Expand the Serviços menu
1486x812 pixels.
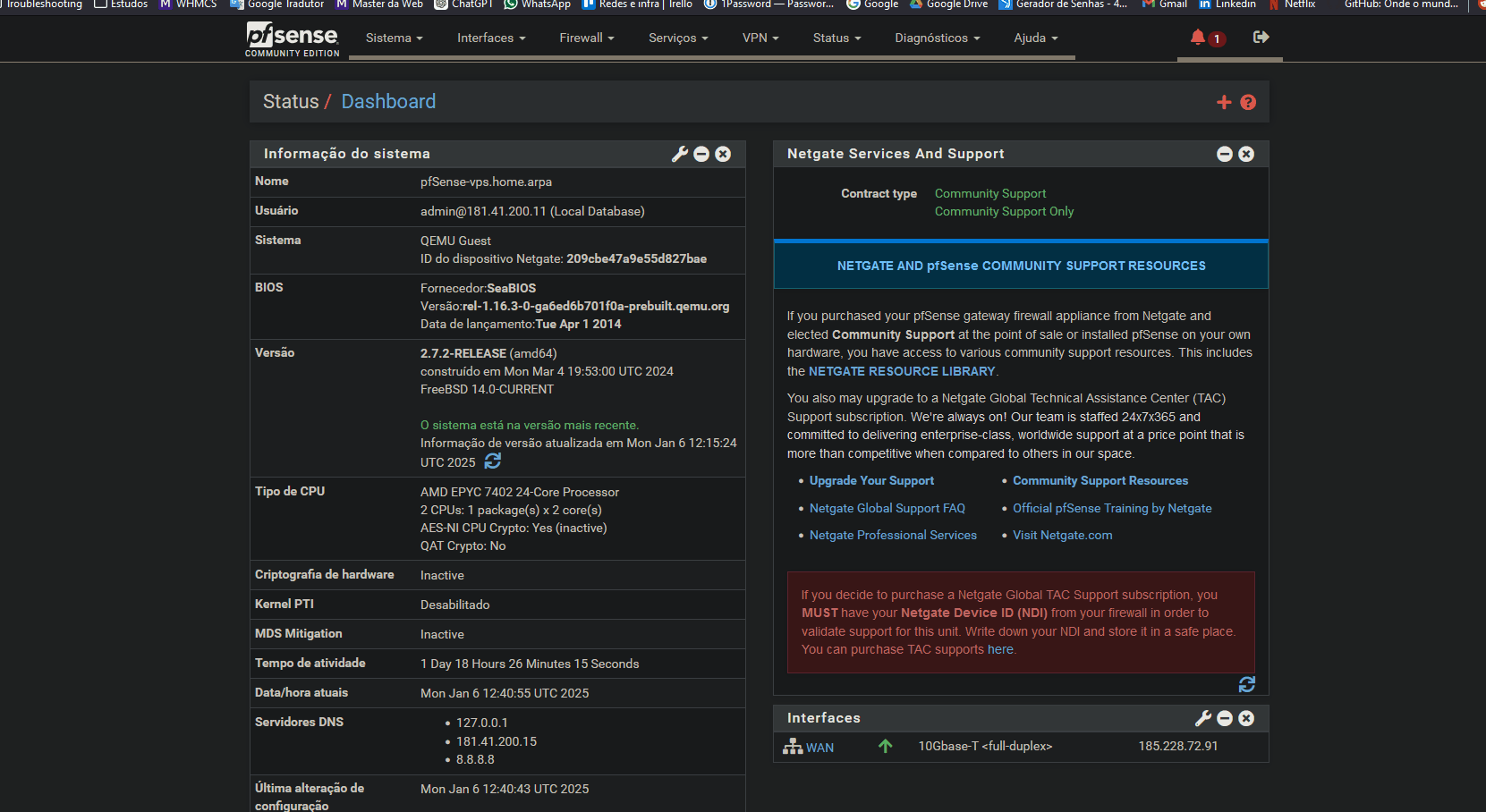pyautogui.click(x=678, y=38)
